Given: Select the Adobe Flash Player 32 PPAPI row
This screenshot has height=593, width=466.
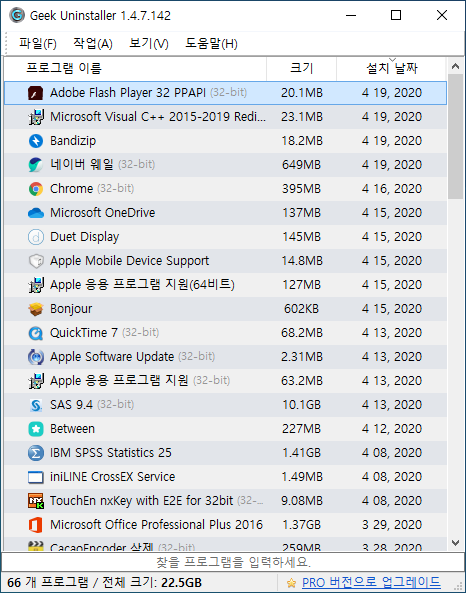Looking at the screenshot, I should coord(225,93).
